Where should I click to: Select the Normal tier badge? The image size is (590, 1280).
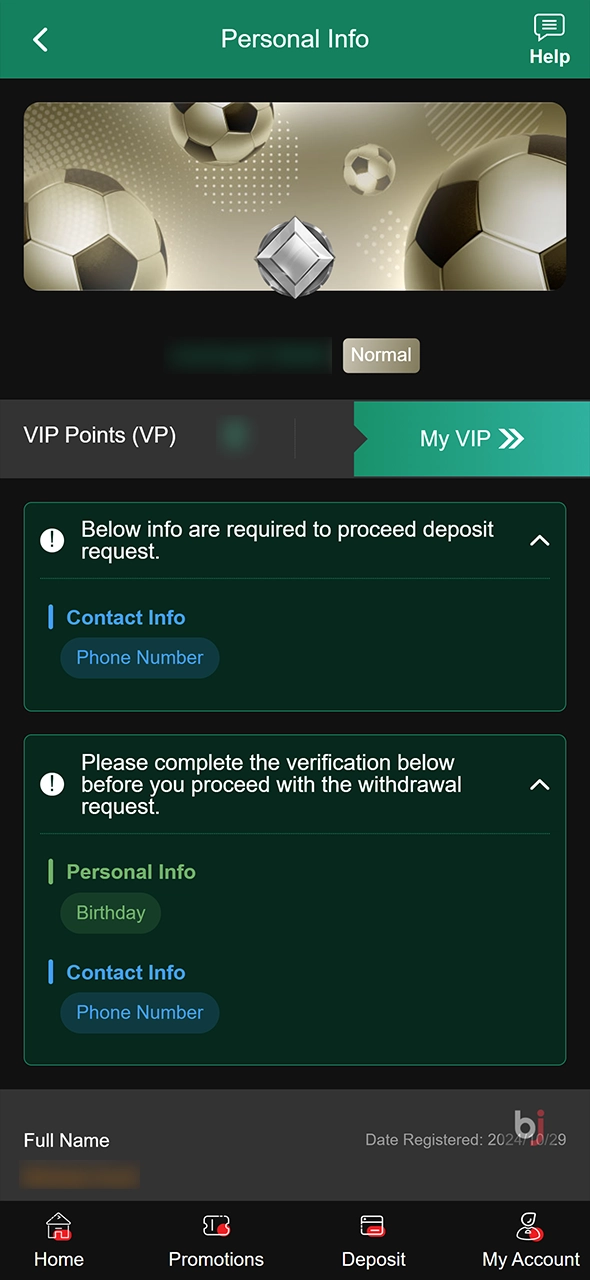[x=381, y=355]
